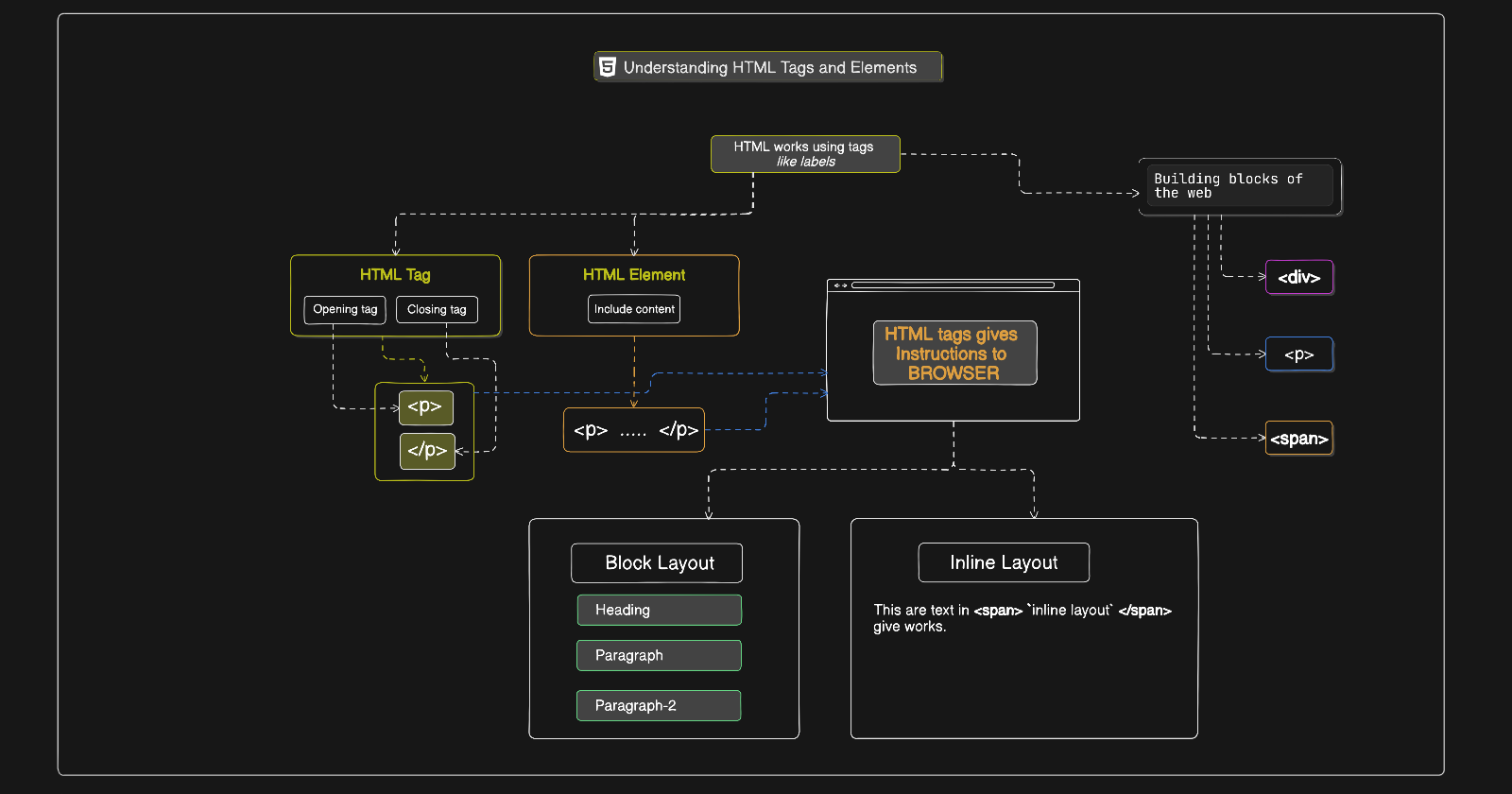This screenshot has width=1512, height=794.
Task: Click 'HTML tags gives instructions to BROWSER' label
Action: coord(954,353)
